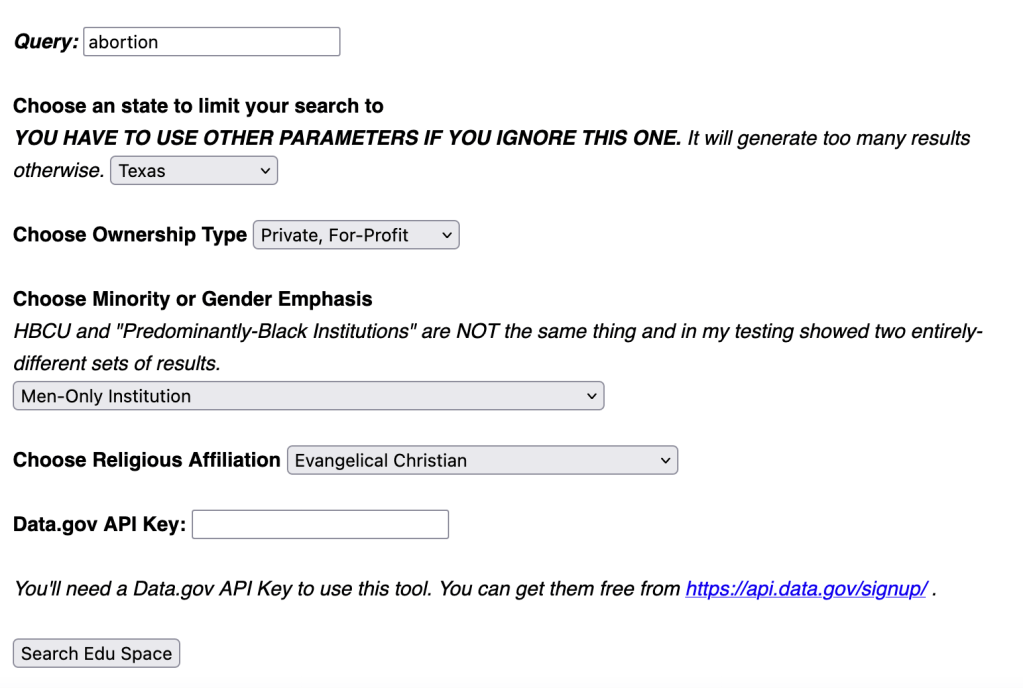Switch the Religious Affiliation selection
Image resolution: width=1023 pixels, height=688 pixels.
click(x=482, y=460)
